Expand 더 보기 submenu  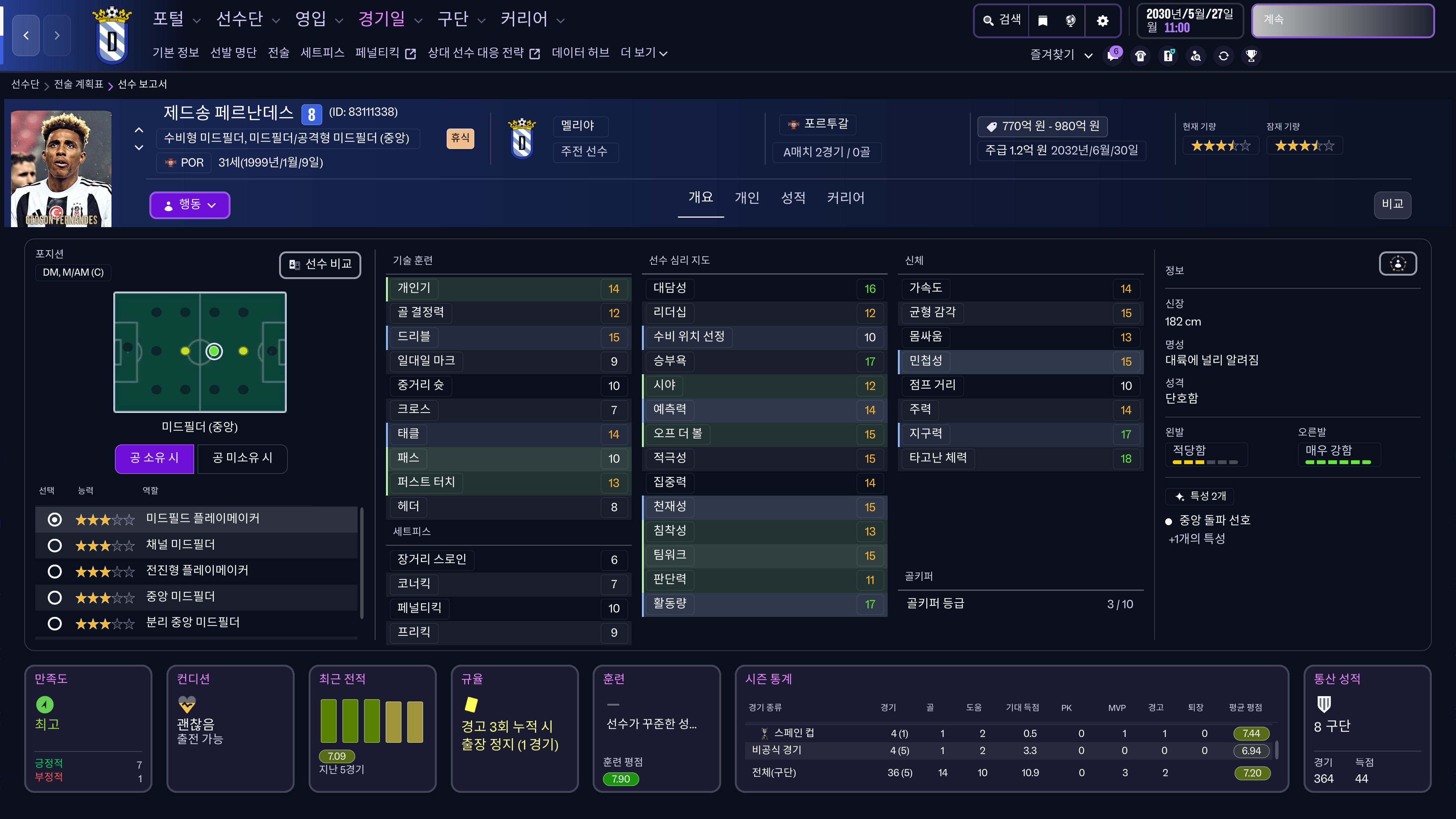point(643,53)
